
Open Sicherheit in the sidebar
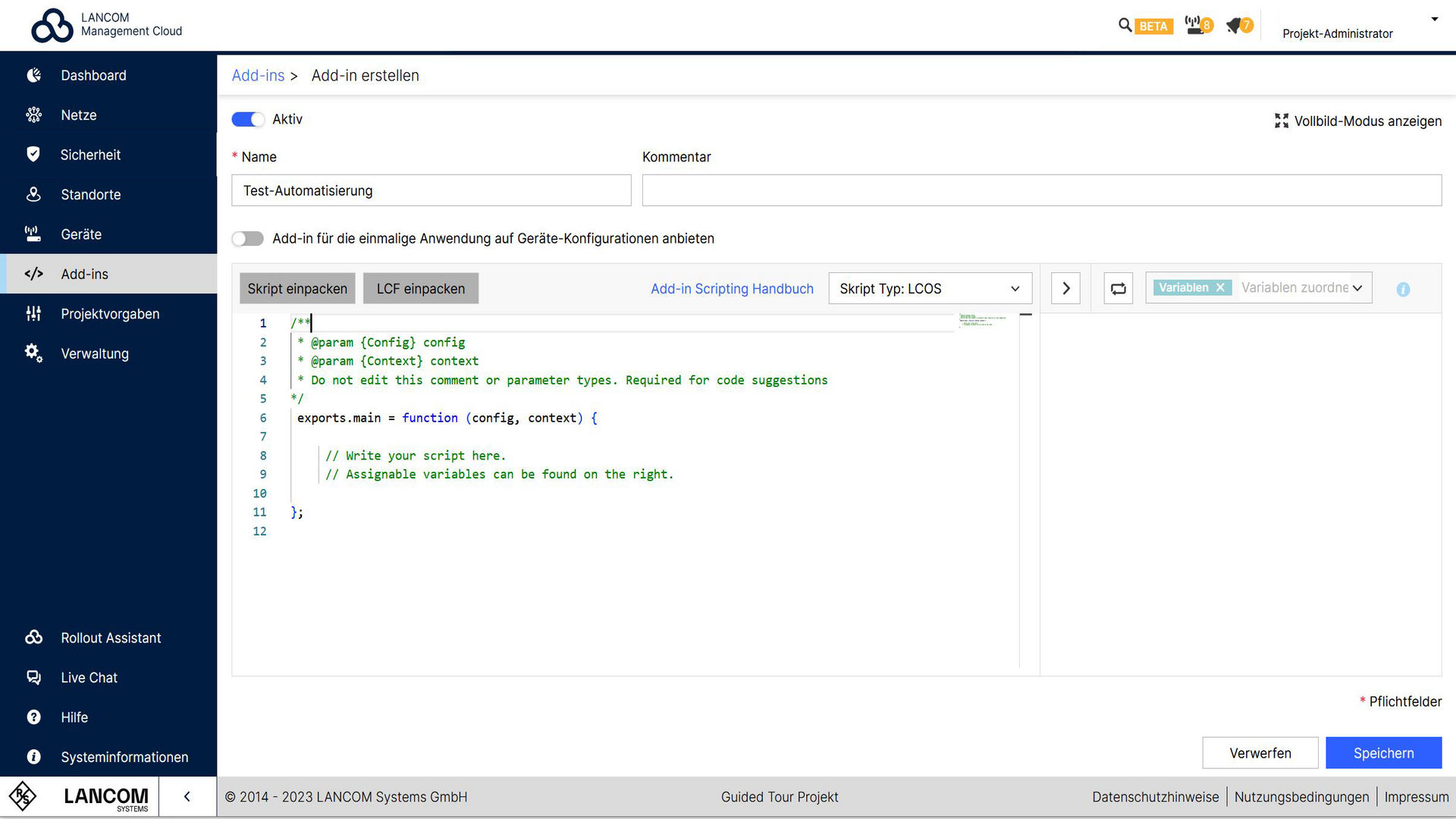point(90,155)
